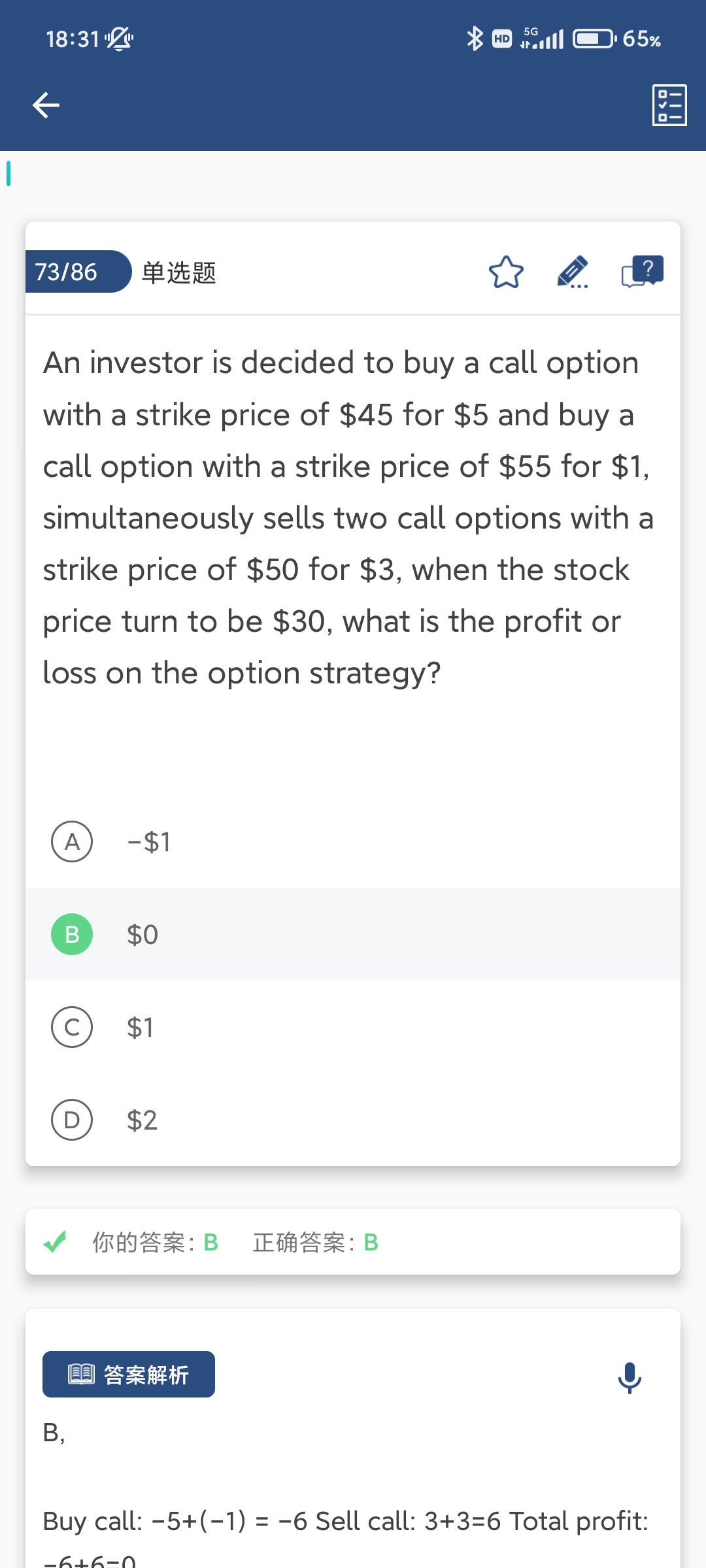
Task: Tap the 单选题 question type label
Action: [x=178, y=272]
